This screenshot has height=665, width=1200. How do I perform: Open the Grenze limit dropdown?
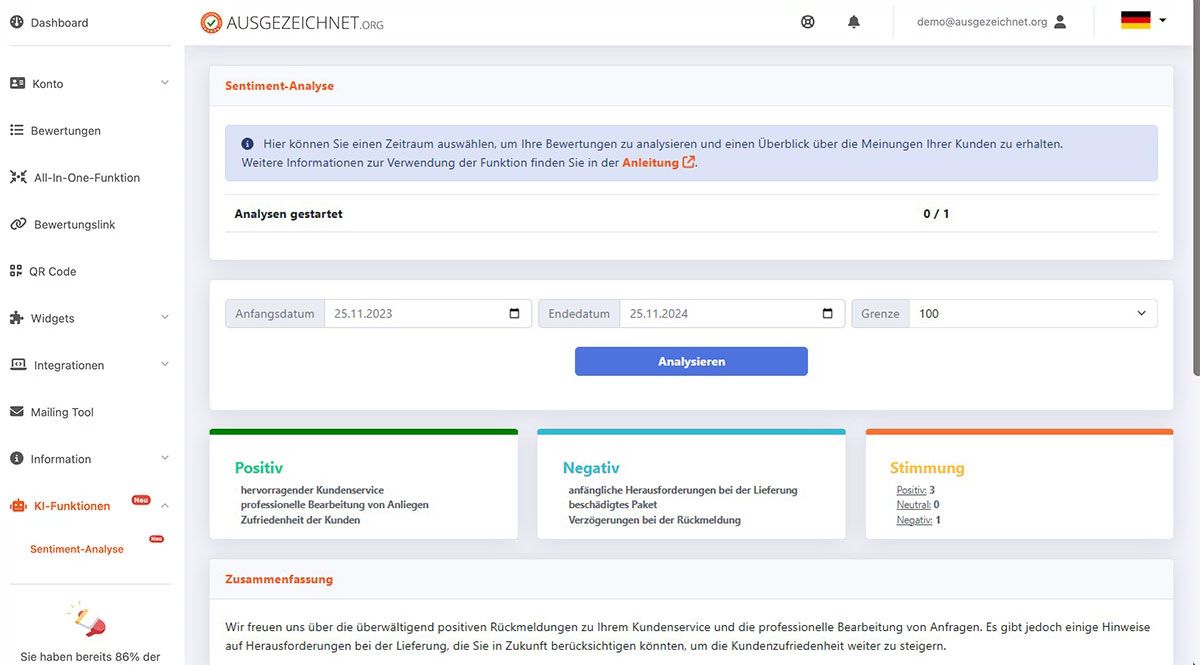[1032, 314]
